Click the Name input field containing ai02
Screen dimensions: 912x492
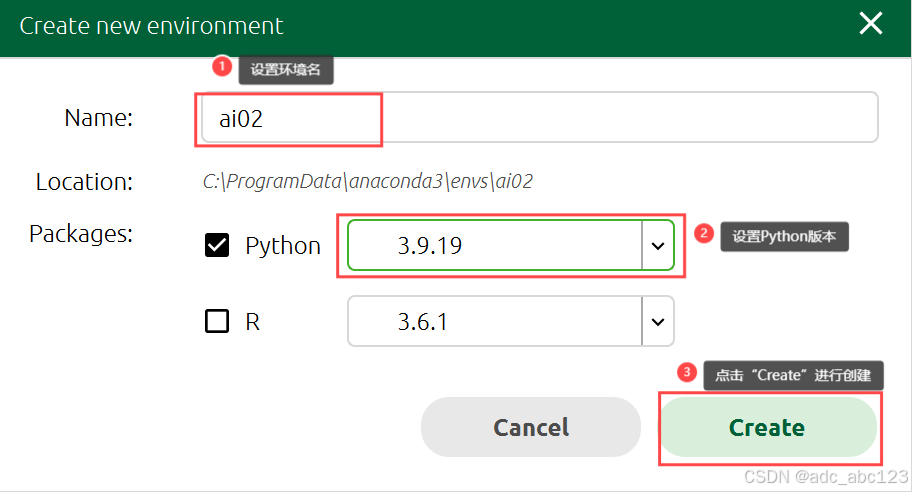(539, 117)
